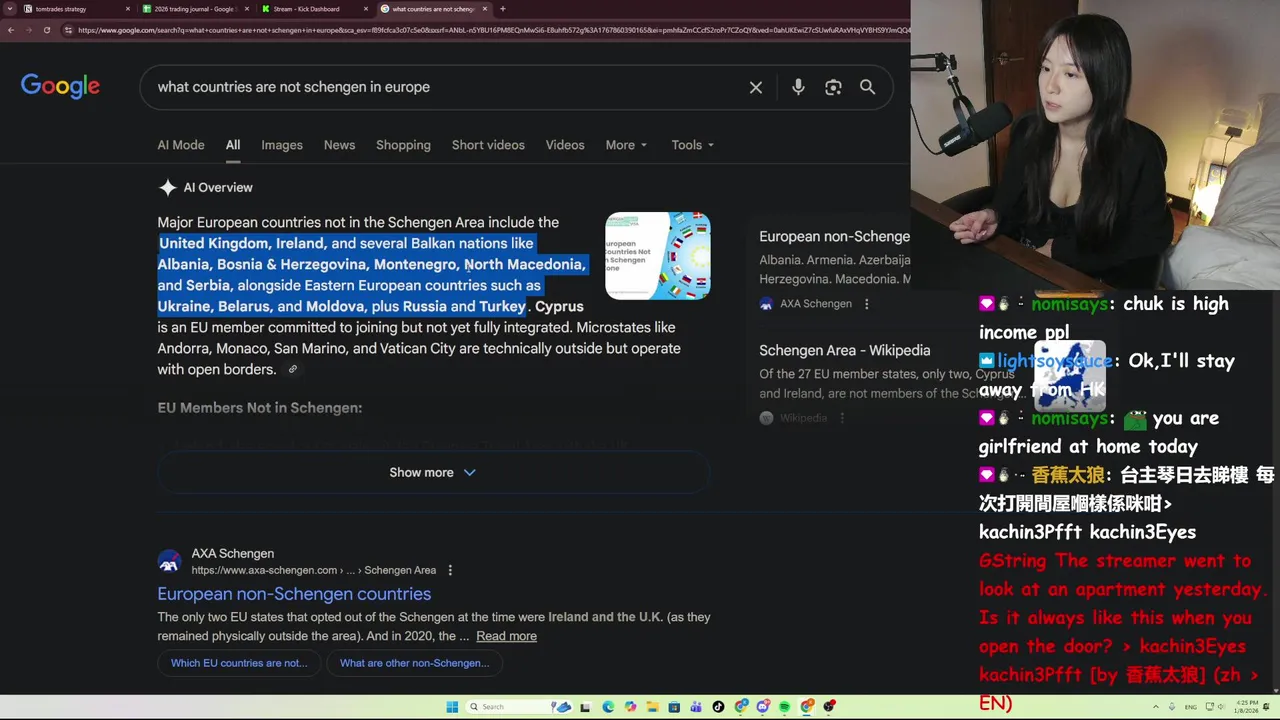Image resolution: width=1280 pixels, height=720 pixels.
Task: Open Microsoft Teams from taskbar
Action: point(696,707)
